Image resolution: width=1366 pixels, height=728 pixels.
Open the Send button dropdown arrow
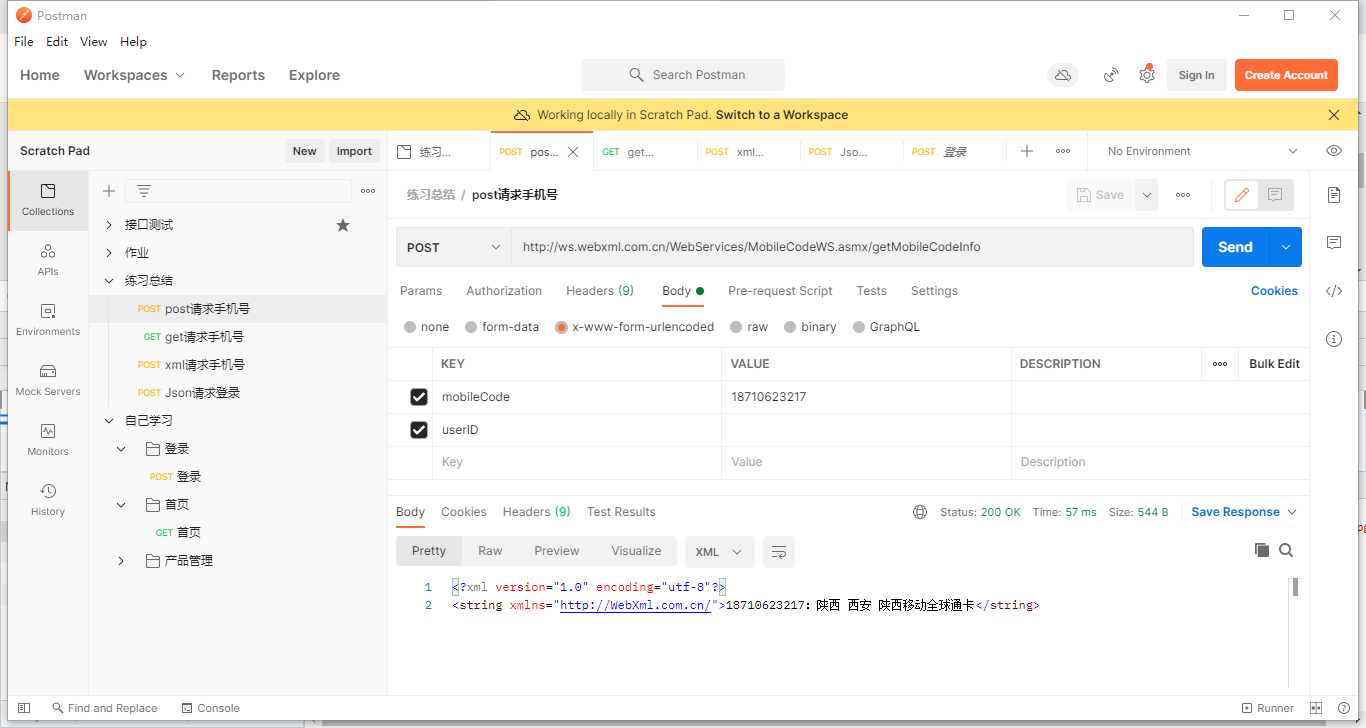click(x=1285, y=247)
